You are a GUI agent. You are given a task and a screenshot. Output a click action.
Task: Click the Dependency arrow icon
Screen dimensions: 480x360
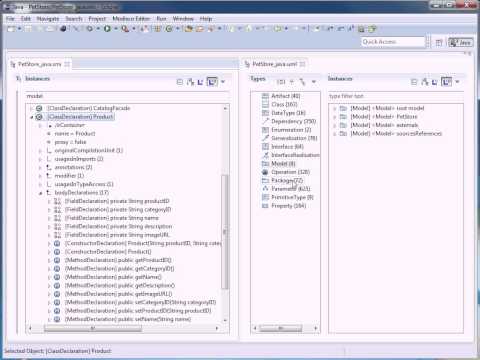(265, 121)
